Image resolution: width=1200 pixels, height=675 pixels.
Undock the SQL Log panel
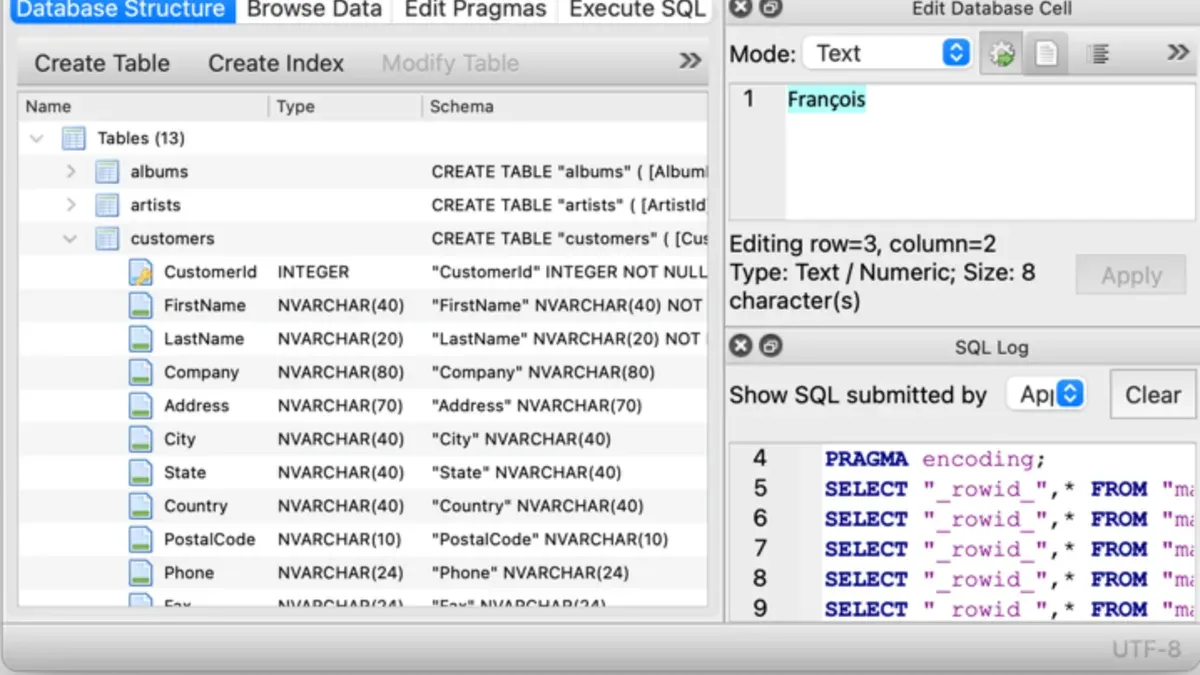click(x=770, y=347)
